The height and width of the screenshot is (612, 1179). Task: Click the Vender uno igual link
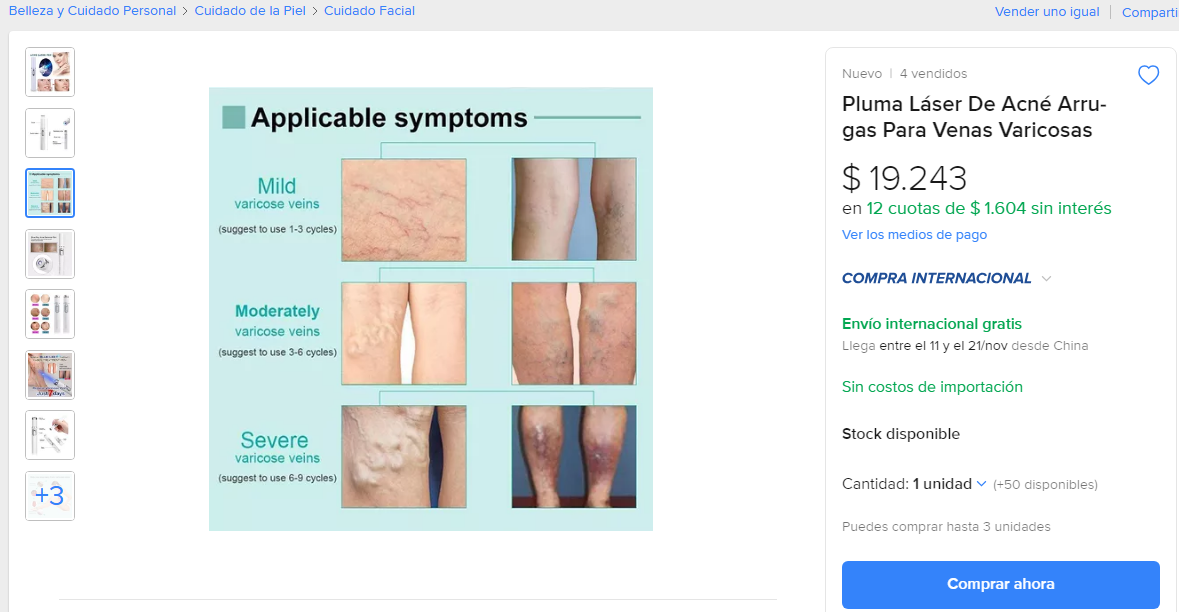(1046, 12)
